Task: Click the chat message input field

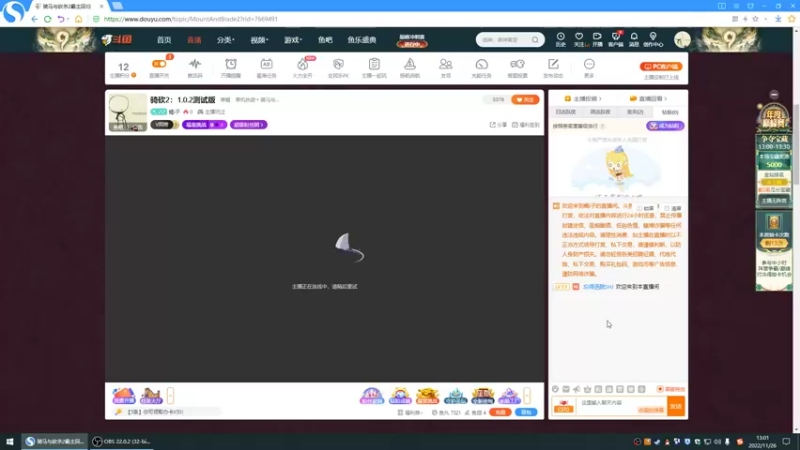Action: pos(621,406)
